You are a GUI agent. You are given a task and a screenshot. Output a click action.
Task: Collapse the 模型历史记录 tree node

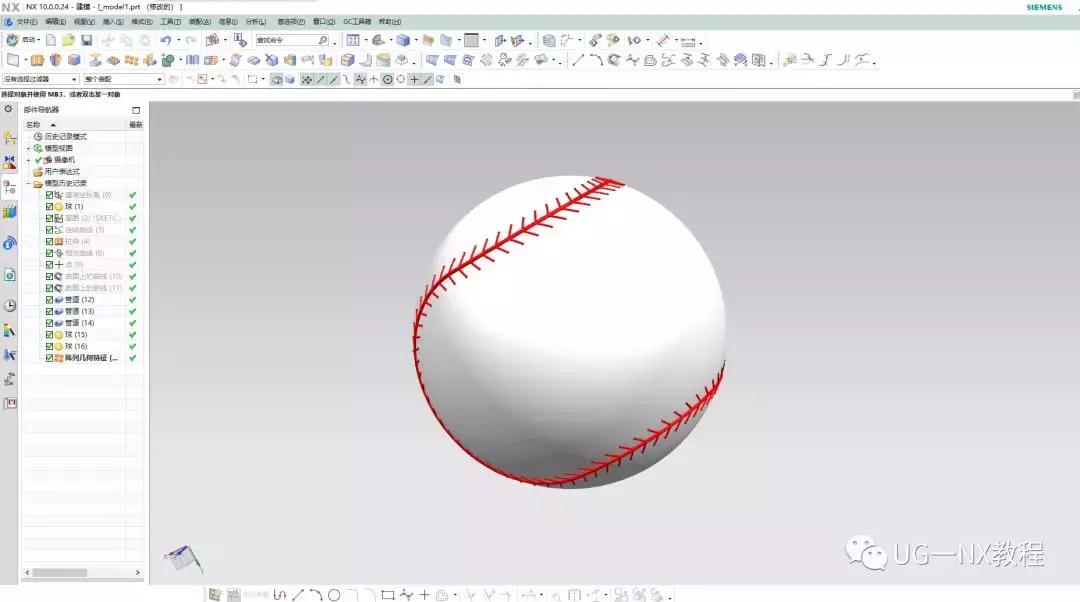[28, 184]
